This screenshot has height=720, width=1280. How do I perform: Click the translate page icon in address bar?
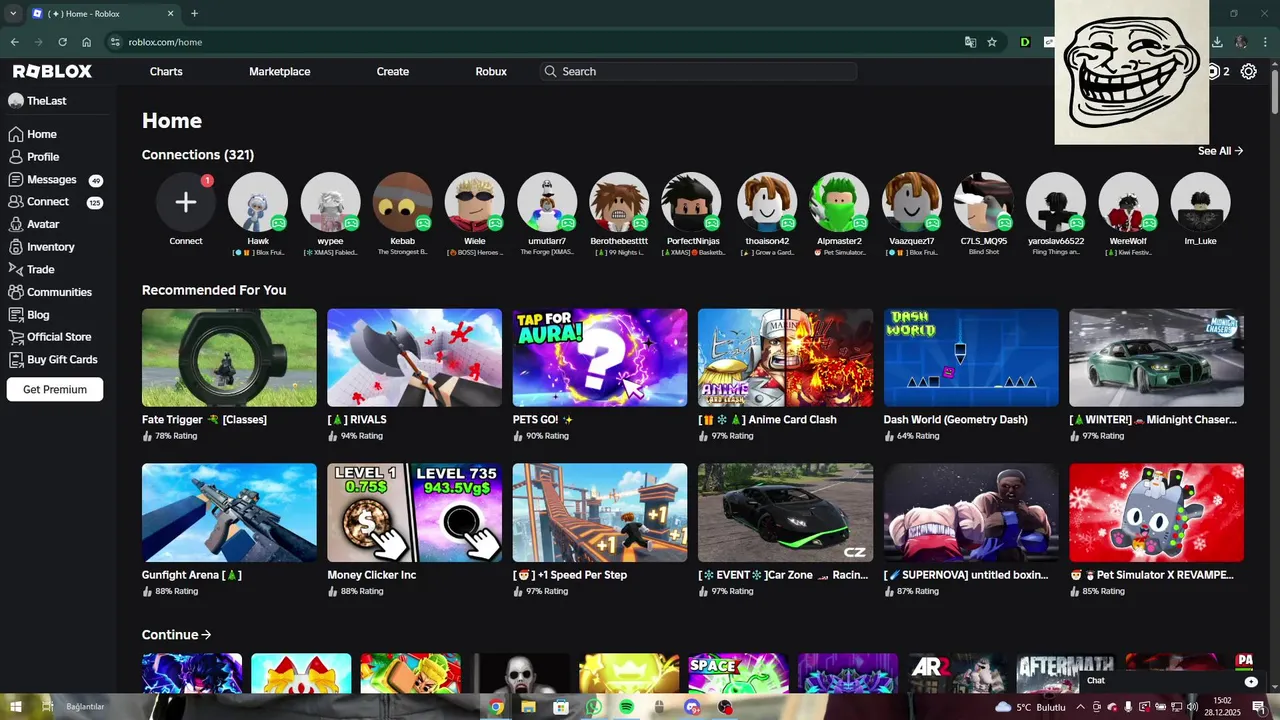pyautogui.click(x=970, y=42)
